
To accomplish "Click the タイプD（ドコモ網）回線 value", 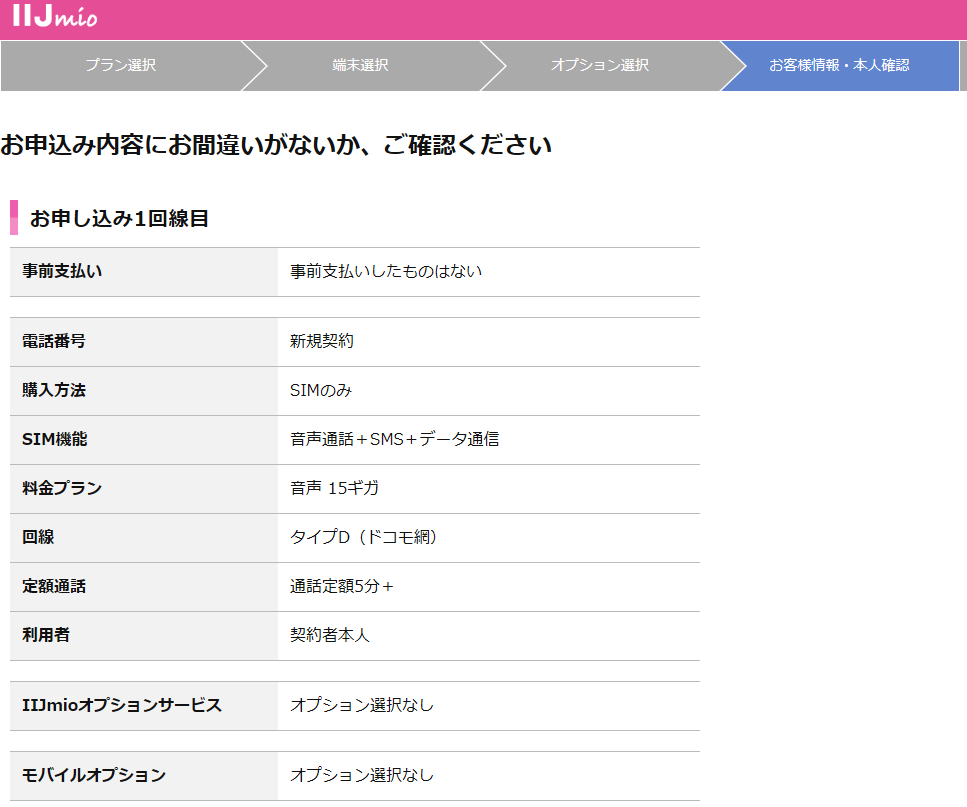I will [x=366, y=538].
